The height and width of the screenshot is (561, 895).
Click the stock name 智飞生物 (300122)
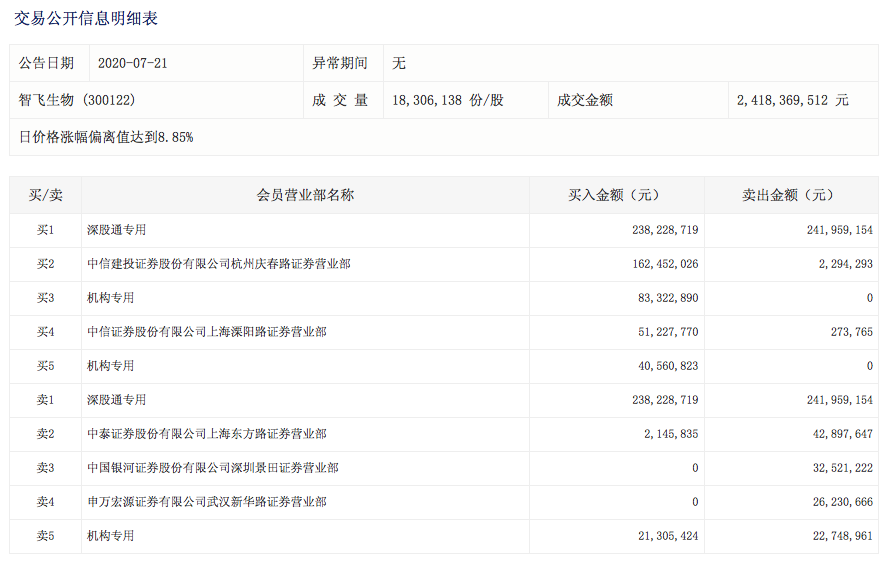tap(77, 100)
